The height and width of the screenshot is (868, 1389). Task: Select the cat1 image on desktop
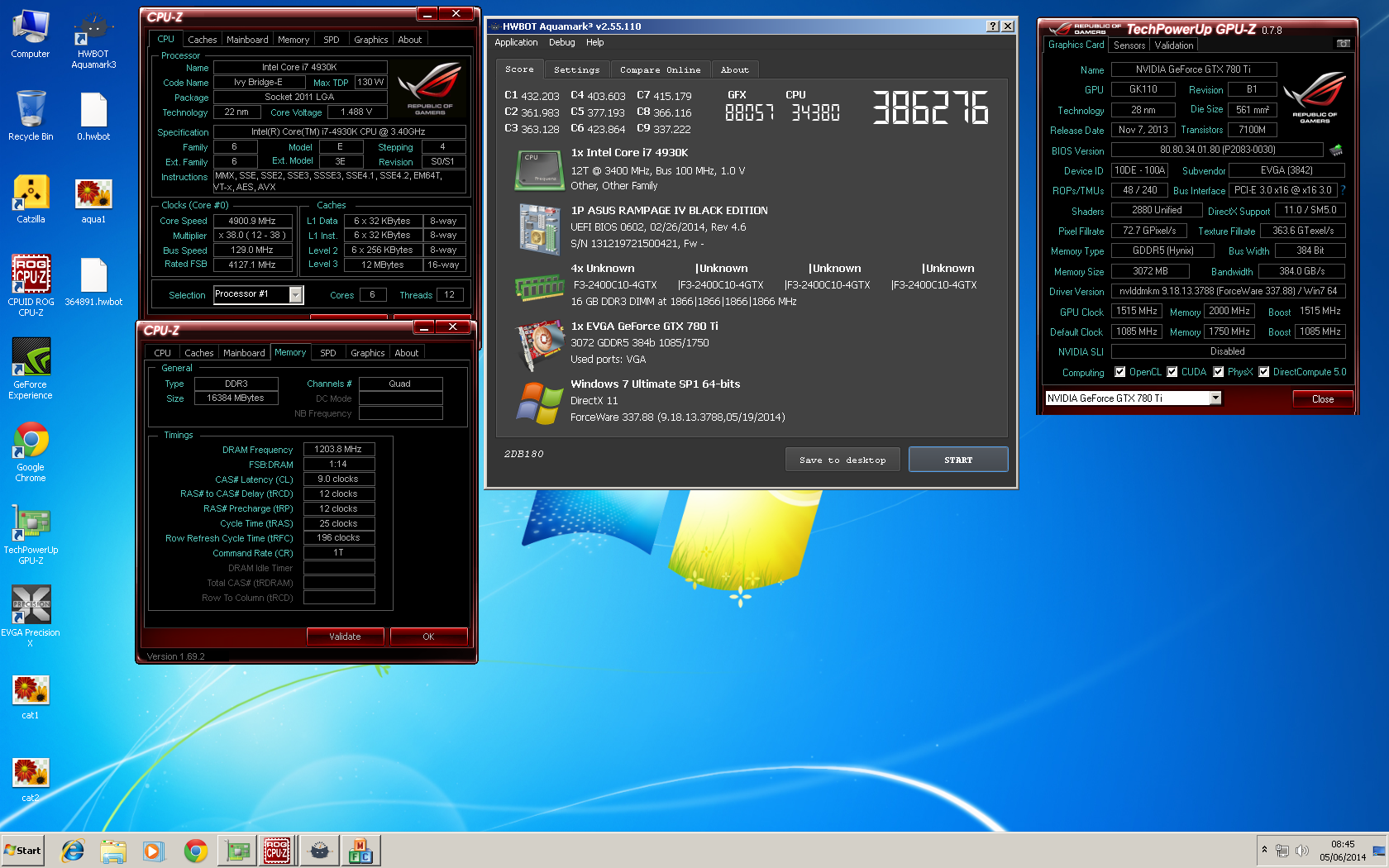(31, 697)
